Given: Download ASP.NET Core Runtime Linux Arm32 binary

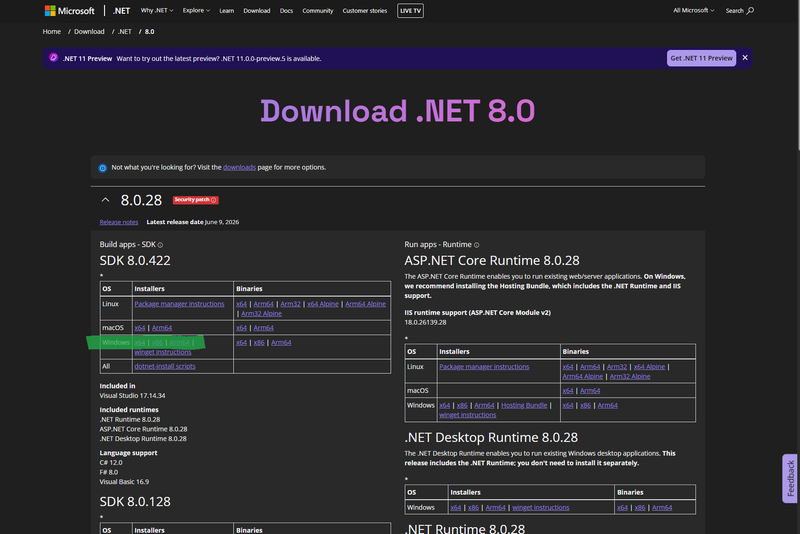Looking at the screenshot, I should tap(617, 367).
